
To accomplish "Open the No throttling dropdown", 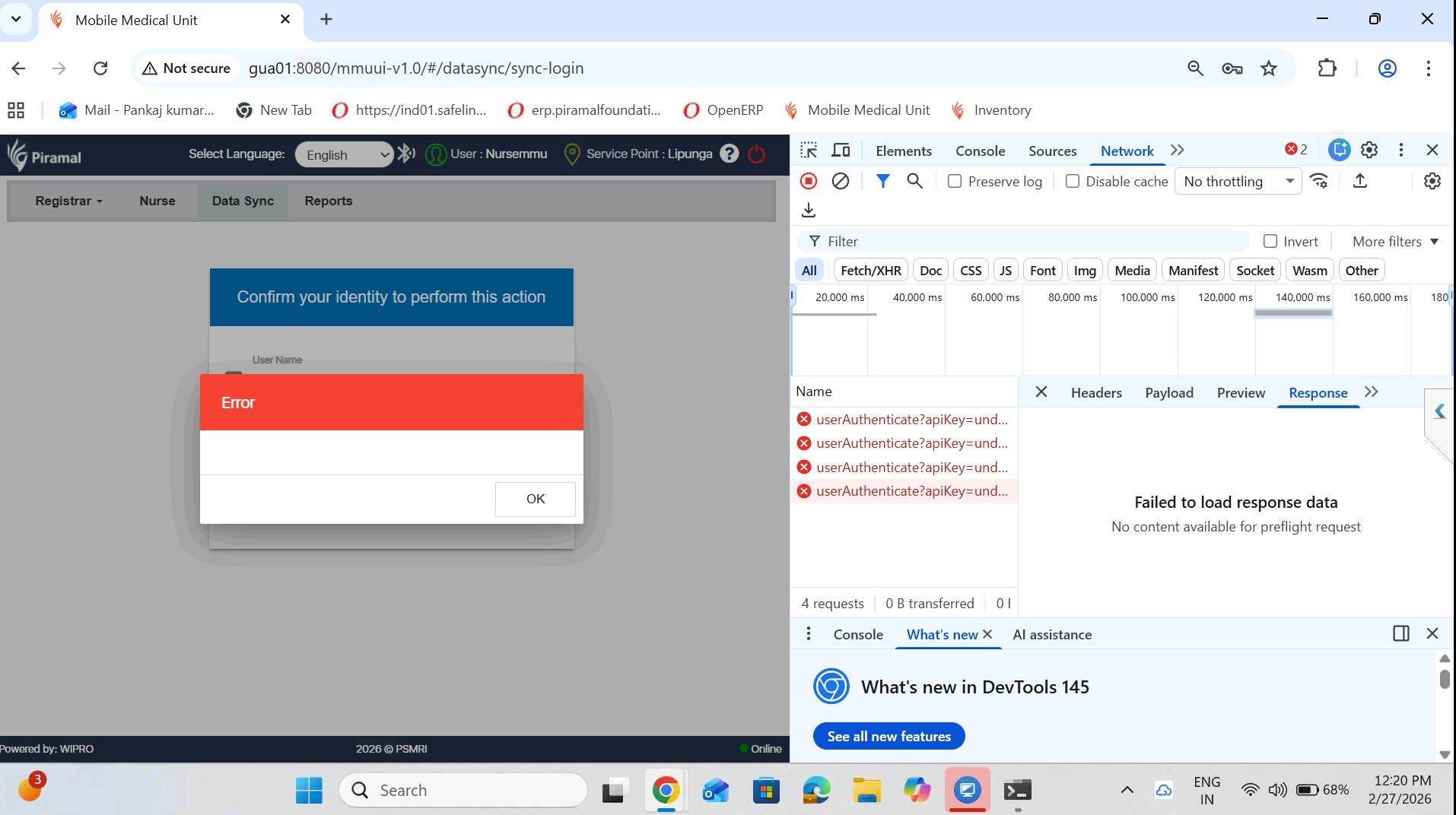I will [x=1238, y=181].
